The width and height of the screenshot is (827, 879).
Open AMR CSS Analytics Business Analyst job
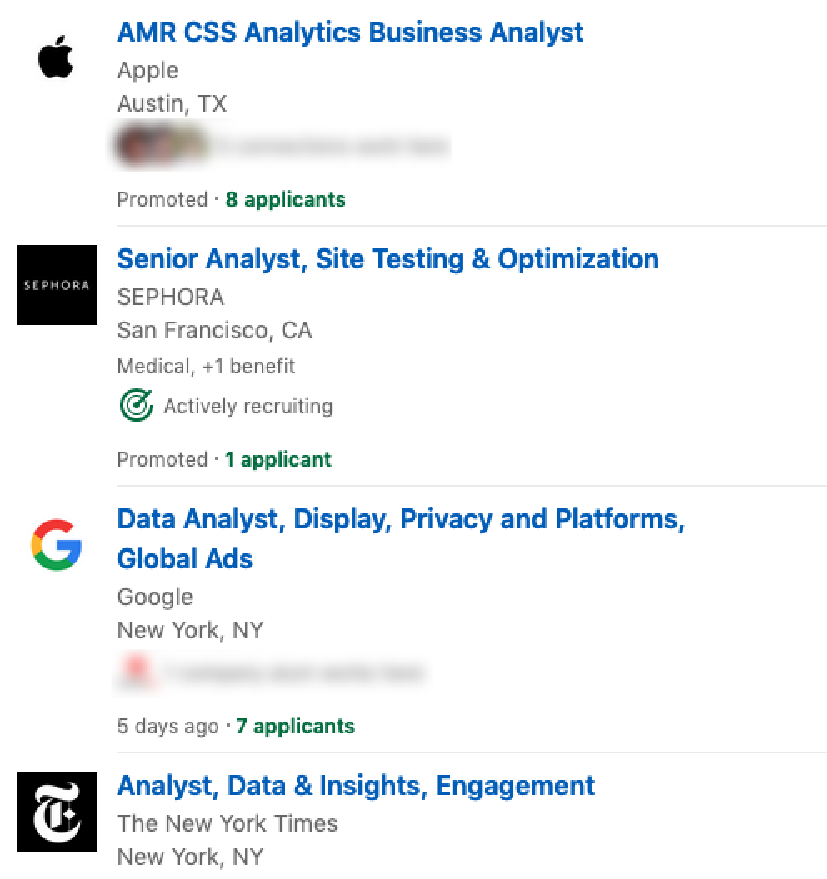[350, 32]
